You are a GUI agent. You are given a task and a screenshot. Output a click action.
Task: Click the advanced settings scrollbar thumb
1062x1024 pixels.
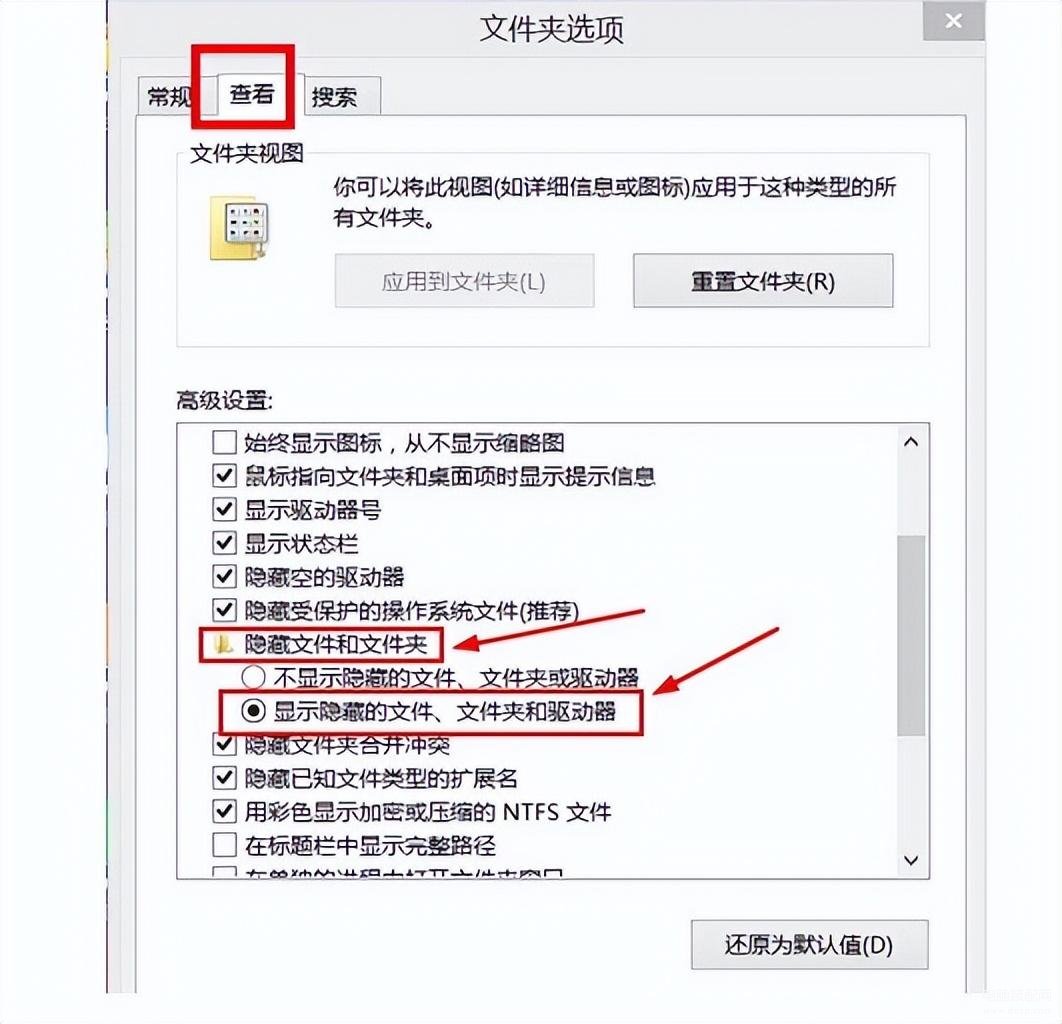pos(911,636)
